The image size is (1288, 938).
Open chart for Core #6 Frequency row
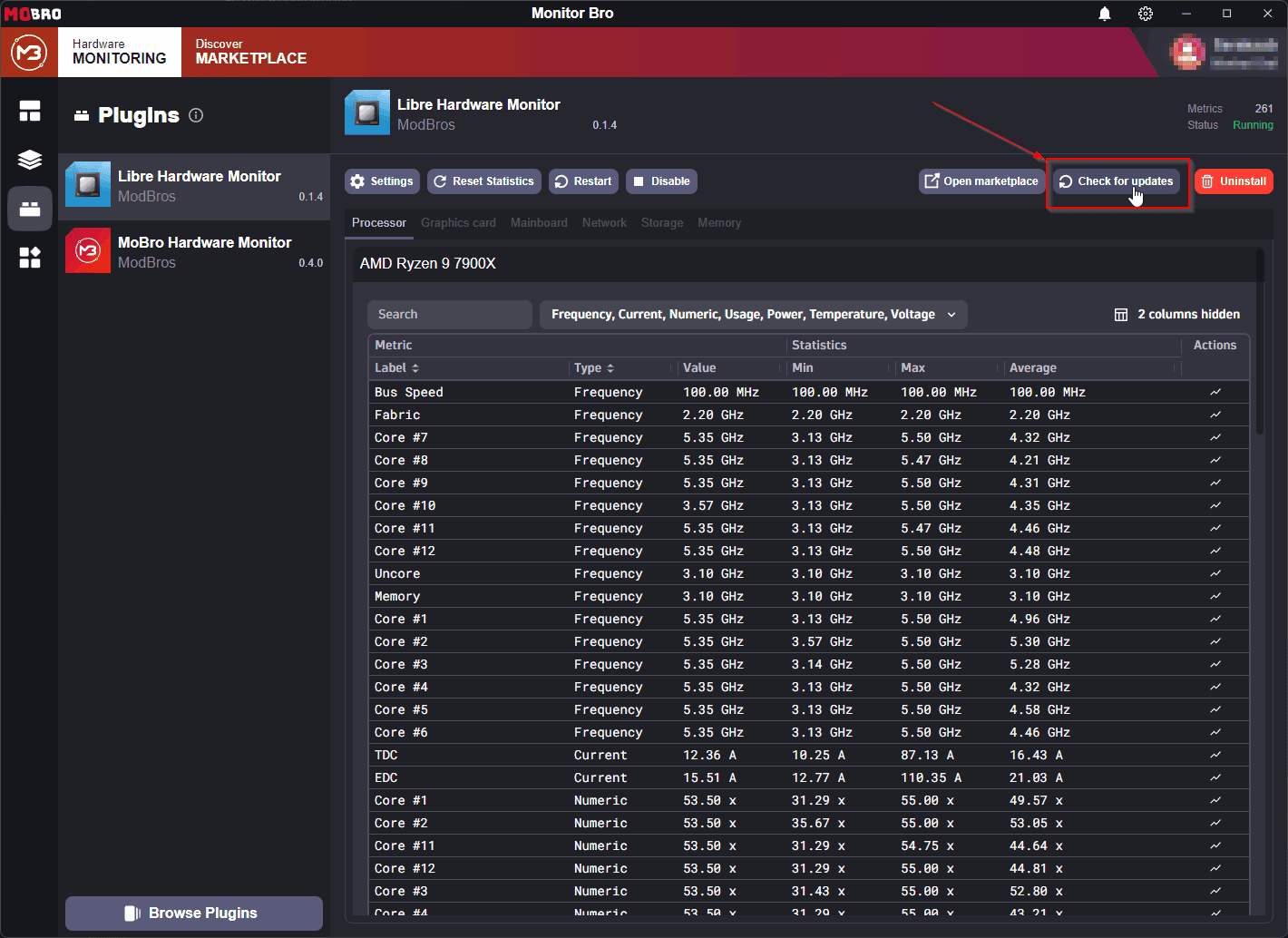coord(1215,732)
